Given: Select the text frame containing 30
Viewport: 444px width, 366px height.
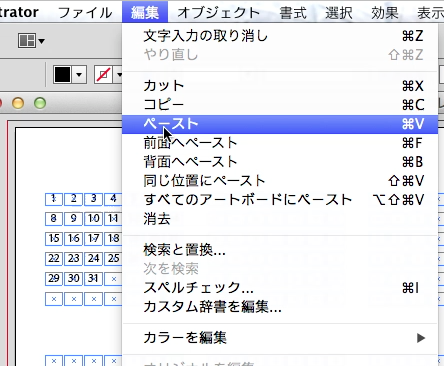Looking at the screenshot, I should click(74, 279).
